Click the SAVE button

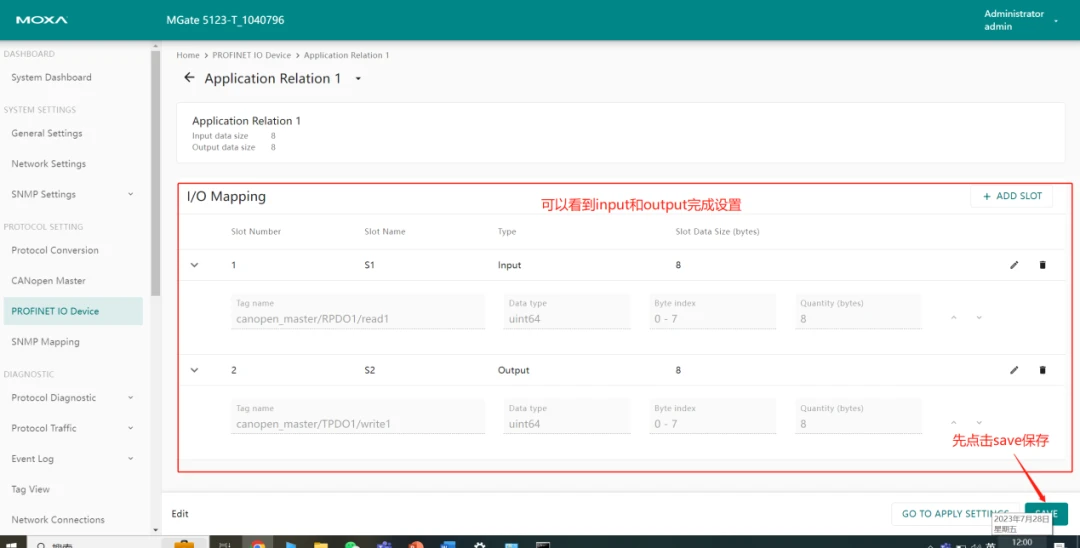tap(1046, 514)
